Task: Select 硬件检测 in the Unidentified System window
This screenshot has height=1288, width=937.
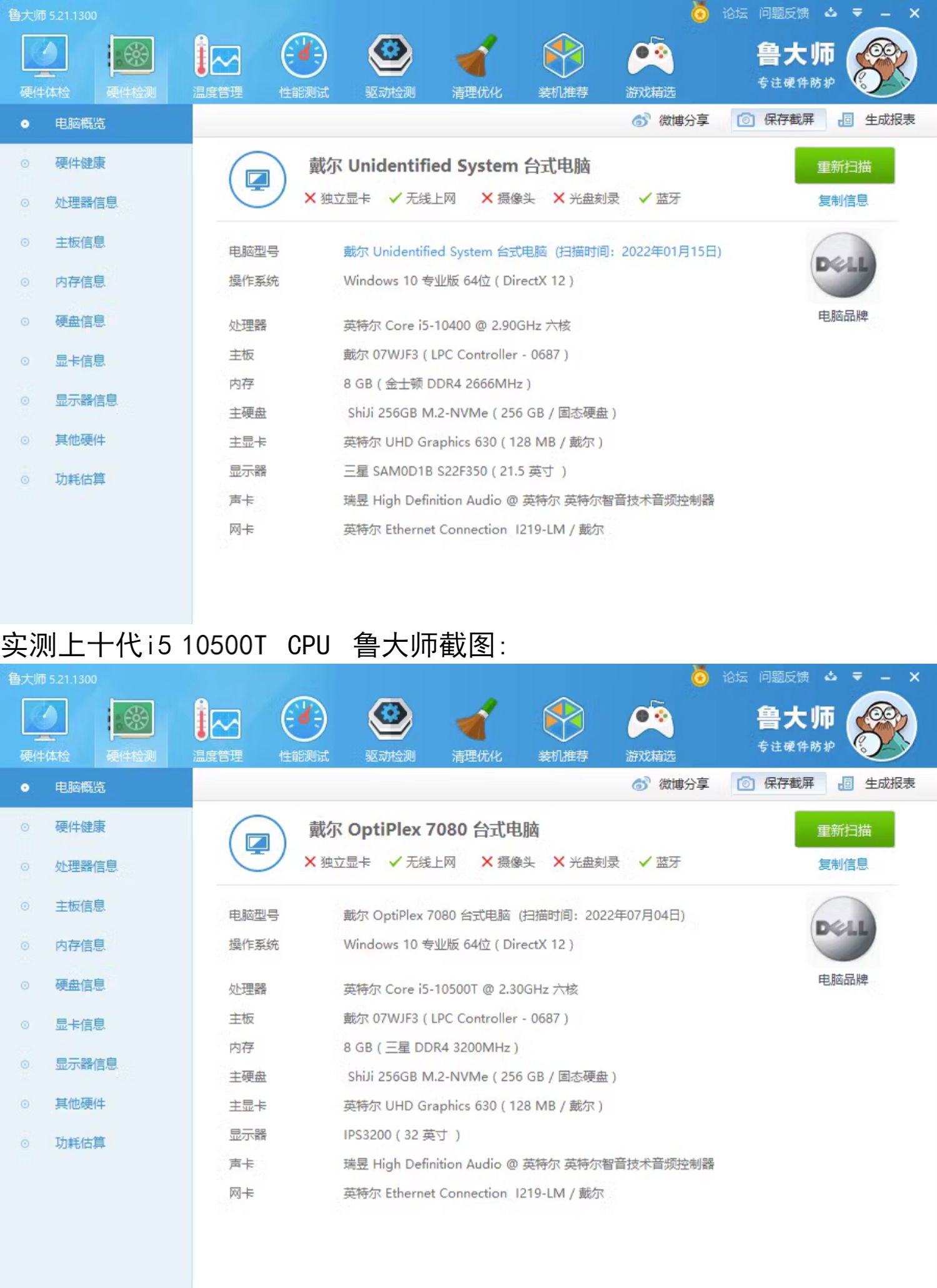Action: (131, 67)
